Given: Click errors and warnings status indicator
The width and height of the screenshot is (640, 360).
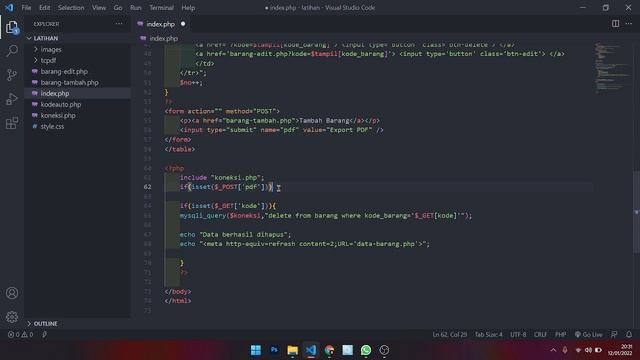Looking at the screenshot, I should click(x=20, y=334).
